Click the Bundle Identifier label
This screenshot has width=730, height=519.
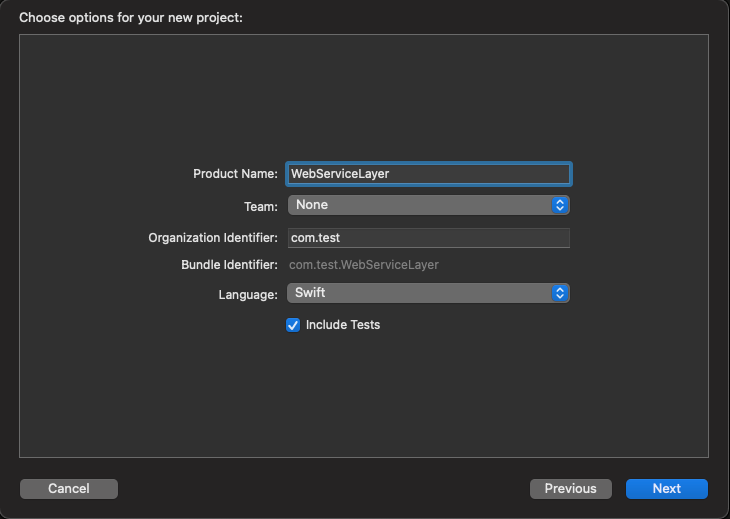tap(229, 265)
